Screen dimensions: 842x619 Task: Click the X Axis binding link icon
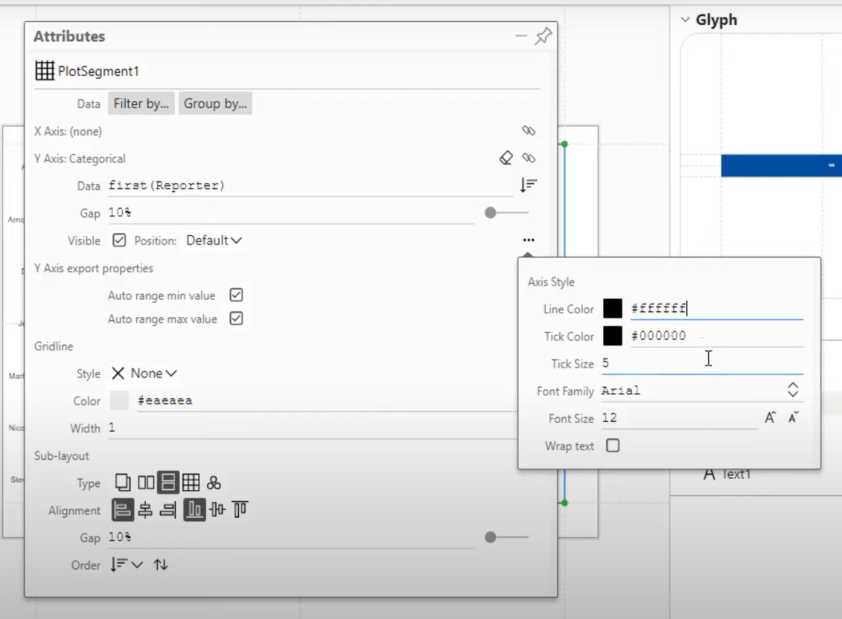pyautogui.click(x=528, y=130)
